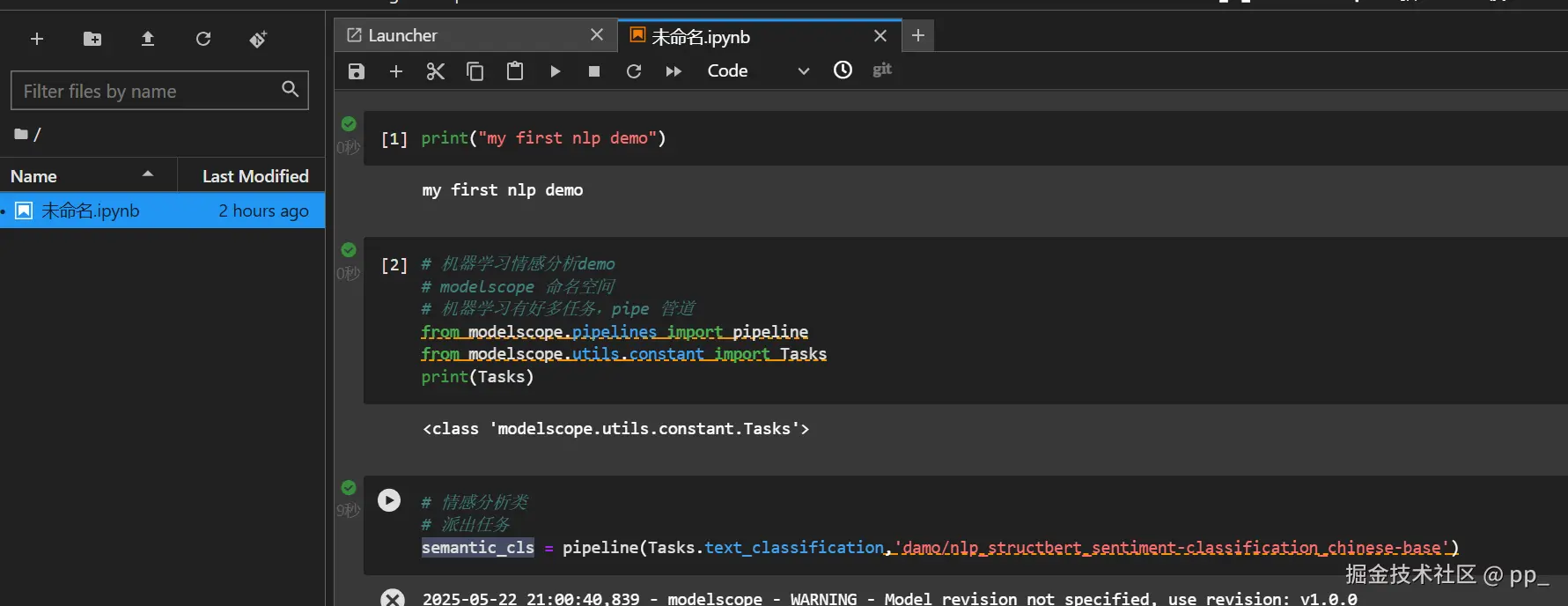Screen dimensions: 1568x606
Task: Click the 'from modelscope.utils.constant import Tasks' line
Action: [x=623, y=353]
